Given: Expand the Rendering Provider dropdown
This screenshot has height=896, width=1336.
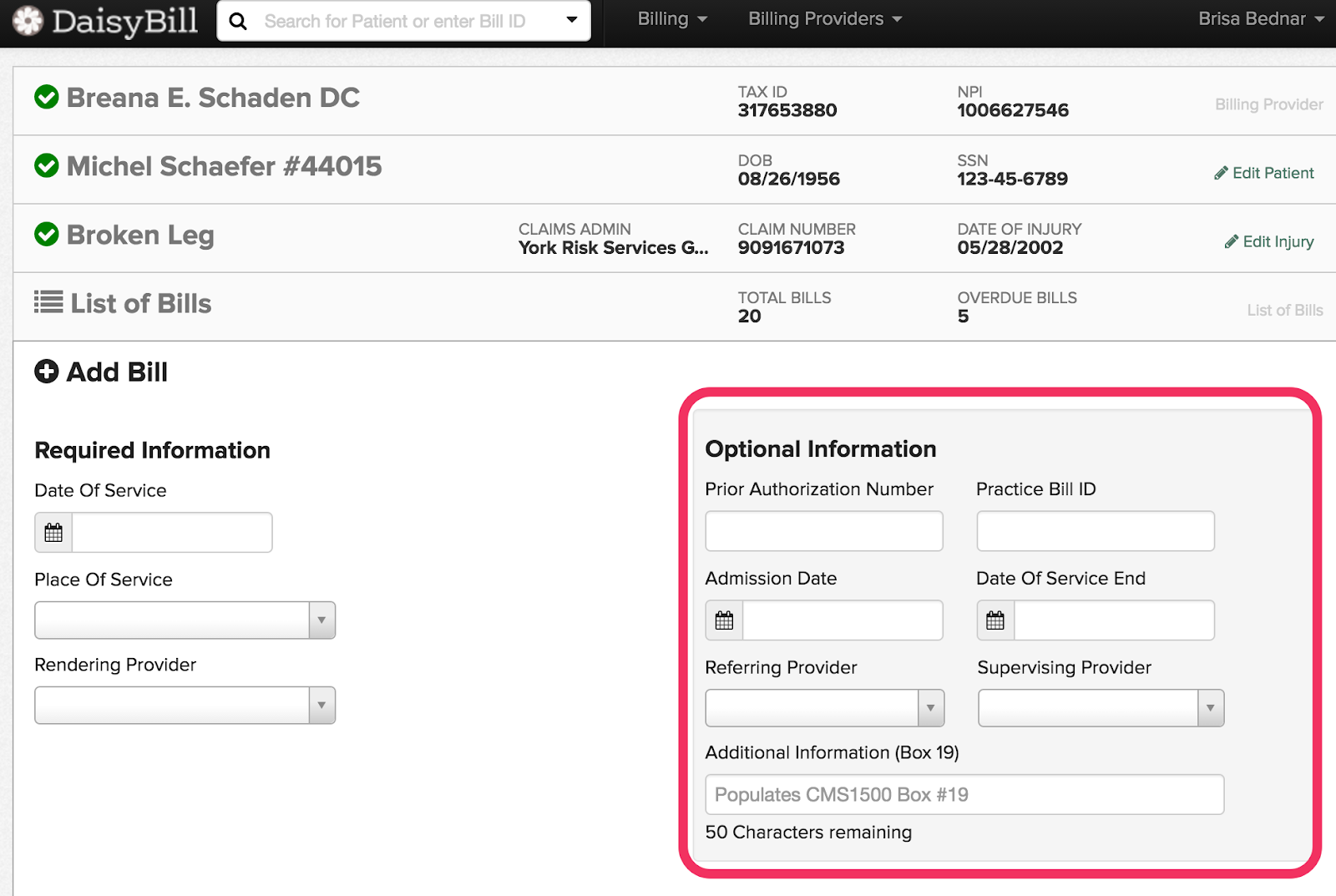Looking at the screenshot, I should (321, 706).
